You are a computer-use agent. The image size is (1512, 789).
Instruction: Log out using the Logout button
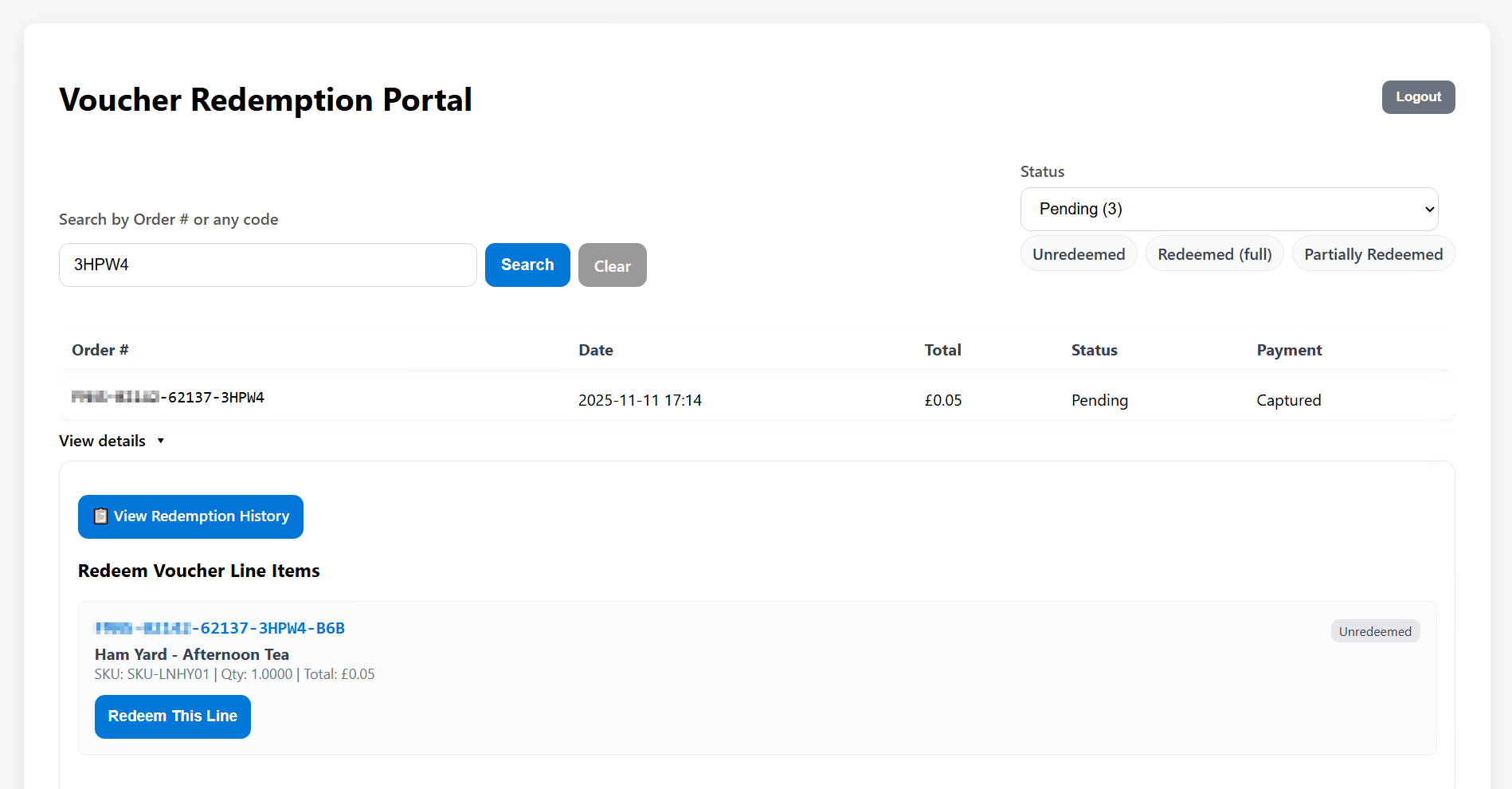(x=1417, y=97)
